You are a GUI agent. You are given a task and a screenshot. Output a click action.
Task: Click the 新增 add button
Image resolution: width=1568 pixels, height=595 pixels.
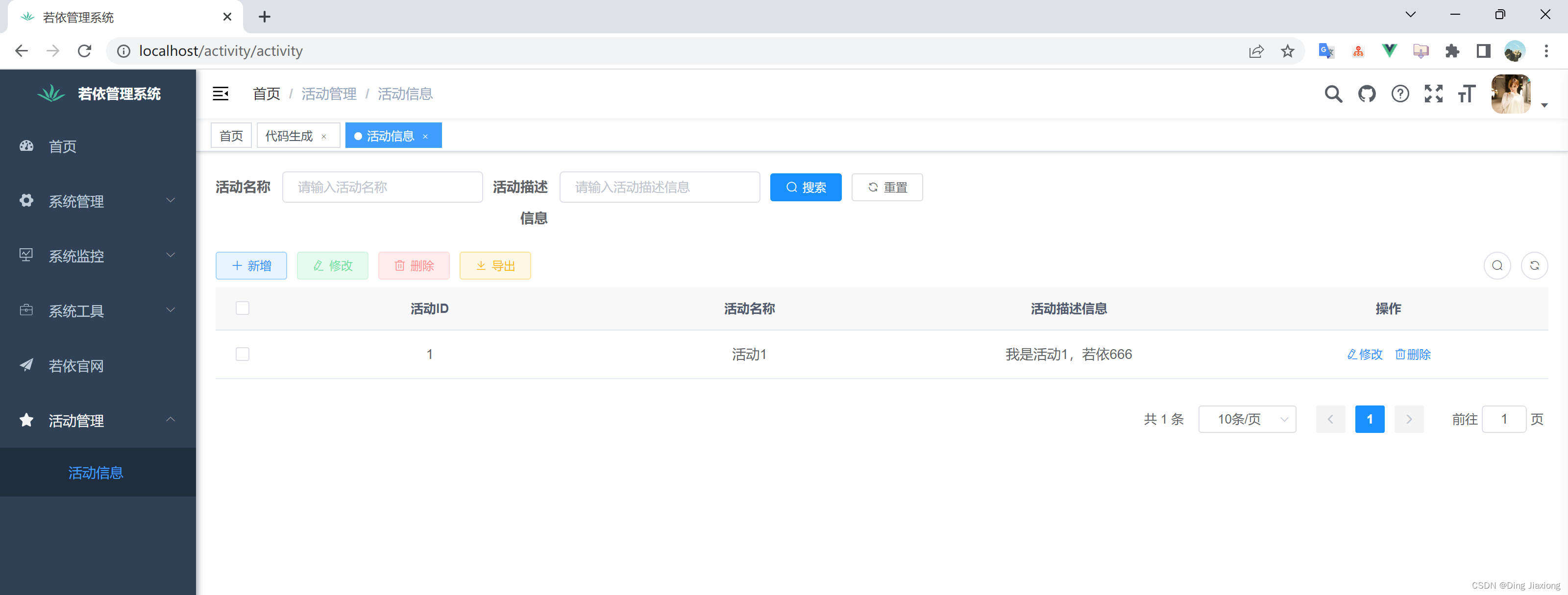click(x=251, y=266)
